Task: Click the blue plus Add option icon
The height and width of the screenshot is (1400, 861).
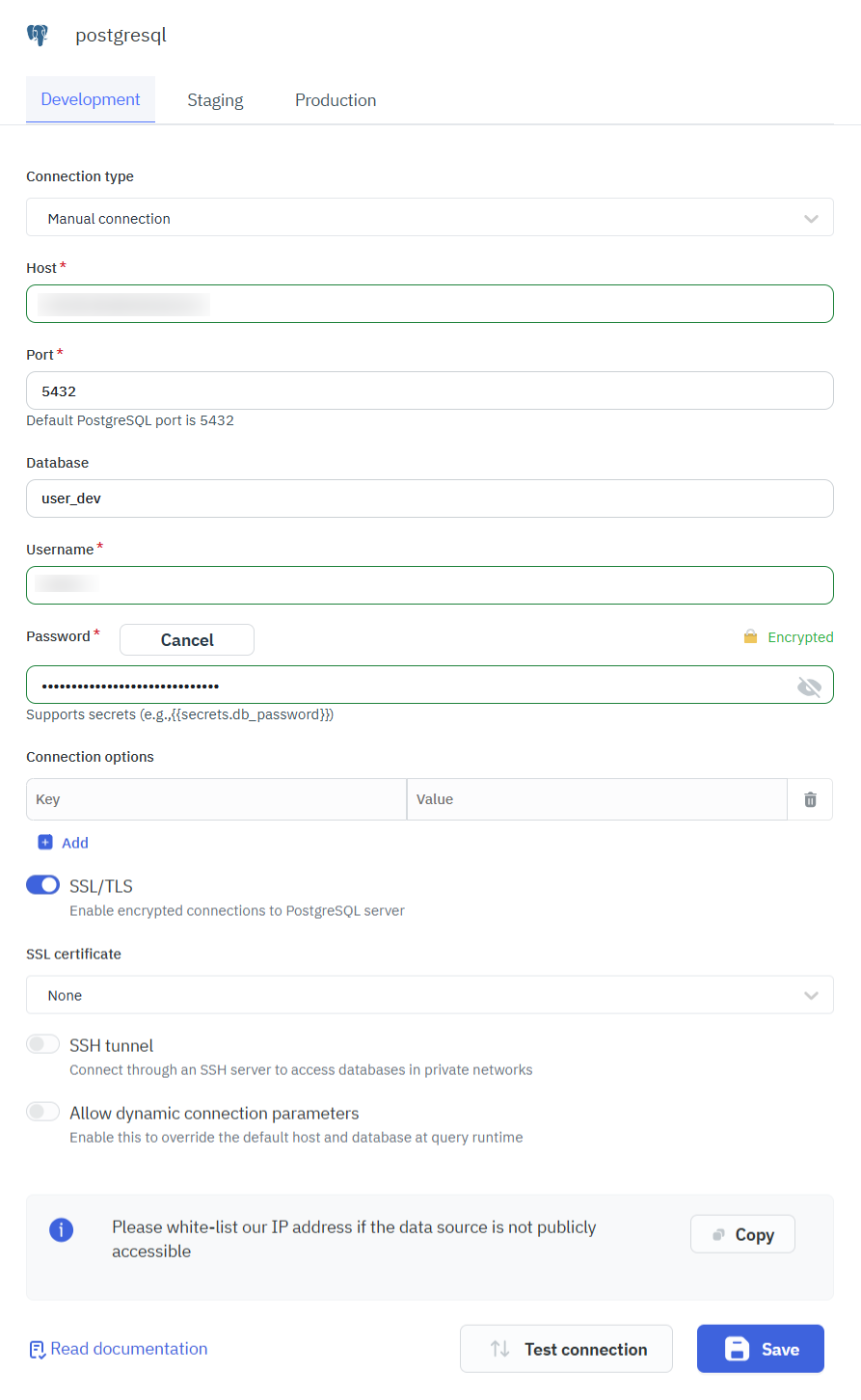Action: coord(45,843)
